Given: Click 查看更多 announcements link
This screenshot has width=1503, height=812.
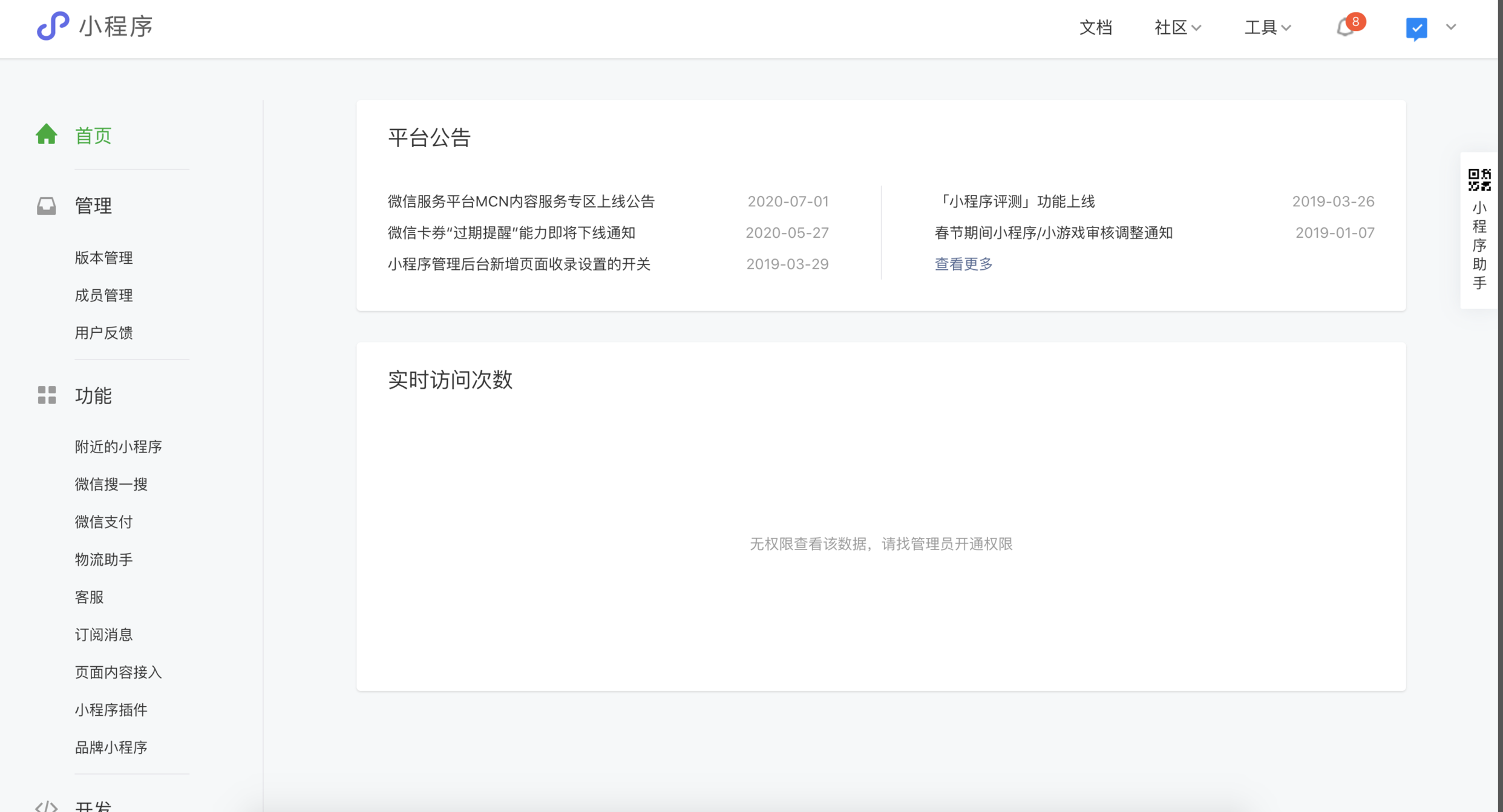Looking at the screenshot, I should click(x=963, y=264).
